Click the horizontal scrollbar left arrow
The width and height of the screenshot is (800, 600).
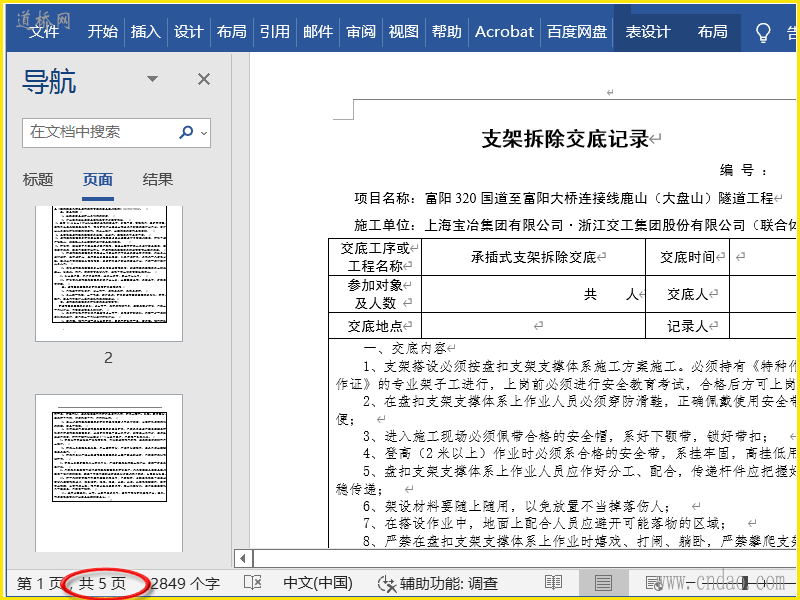point(243,559)
